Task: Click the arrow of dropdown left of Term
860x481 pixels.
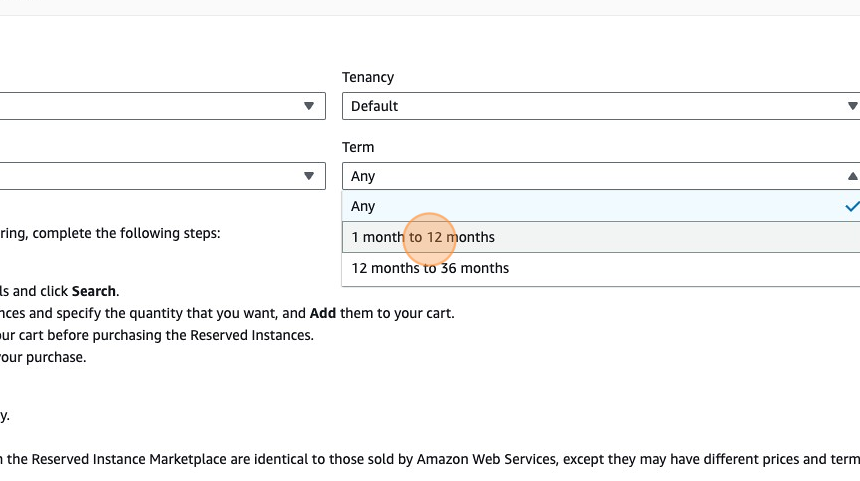Action: click(310, 176)
